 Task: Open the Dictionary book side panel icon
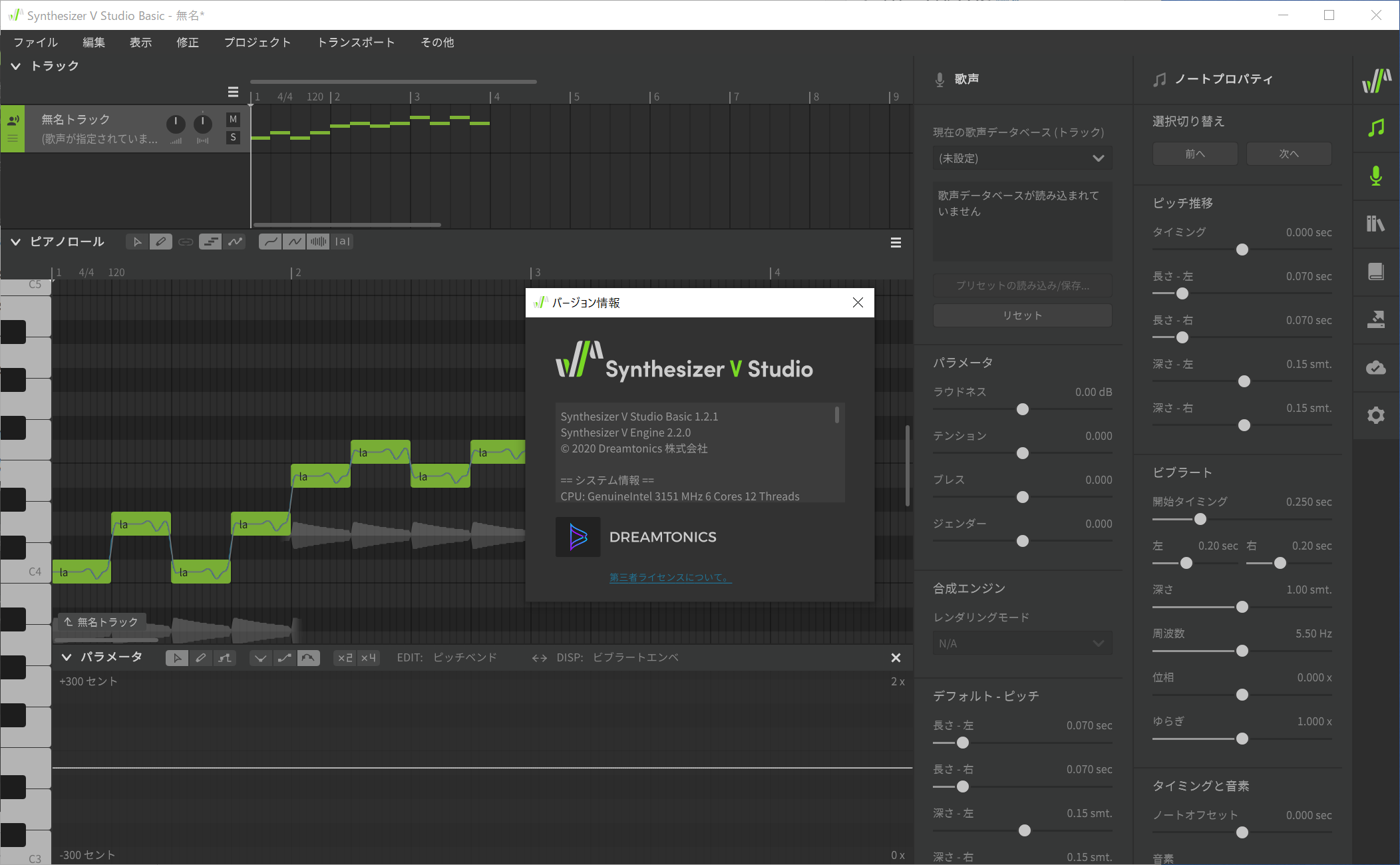tap(1376, 271)
